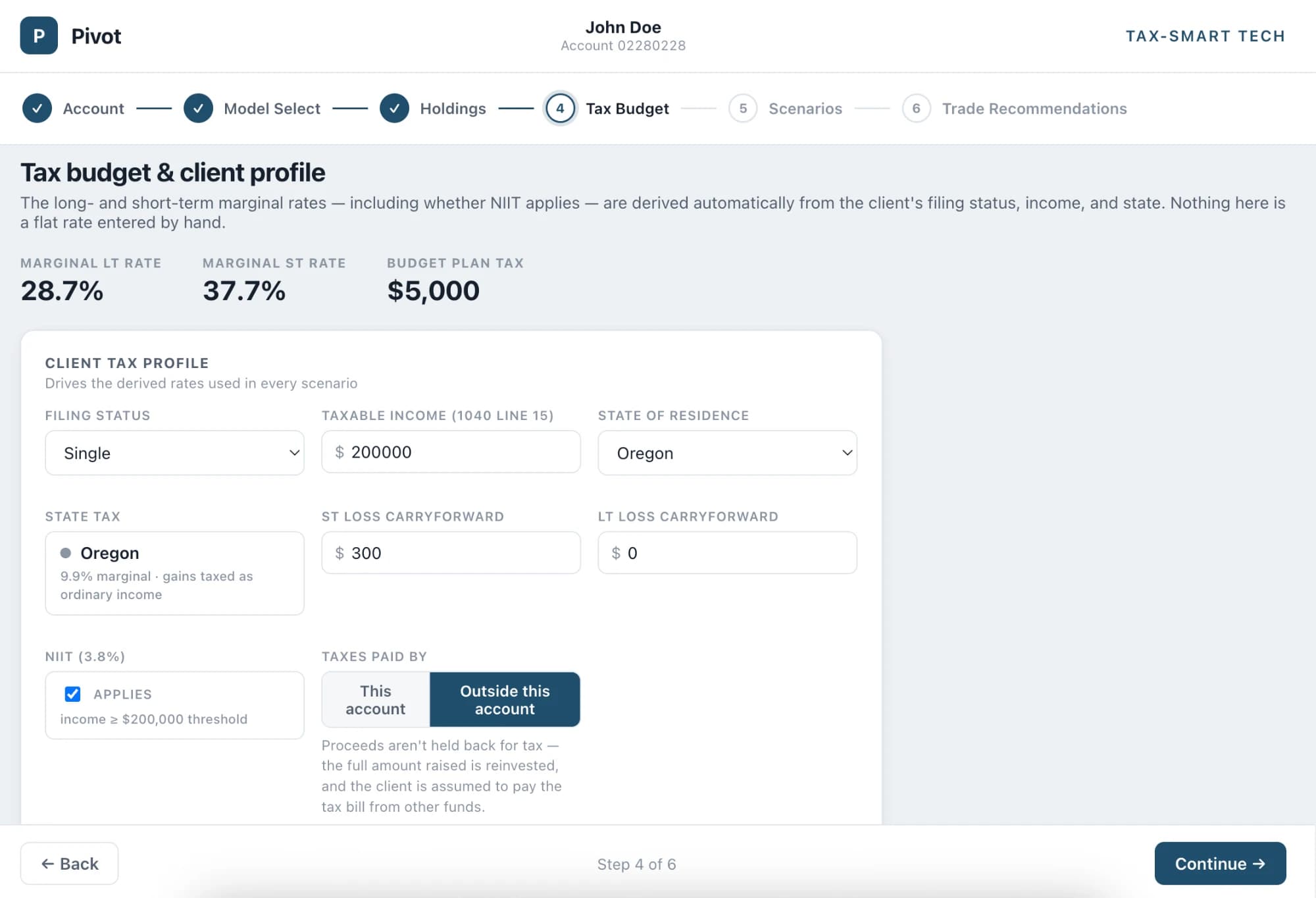Click the John Doe account name
The image size is (1316, 898).
pos(623,27)
